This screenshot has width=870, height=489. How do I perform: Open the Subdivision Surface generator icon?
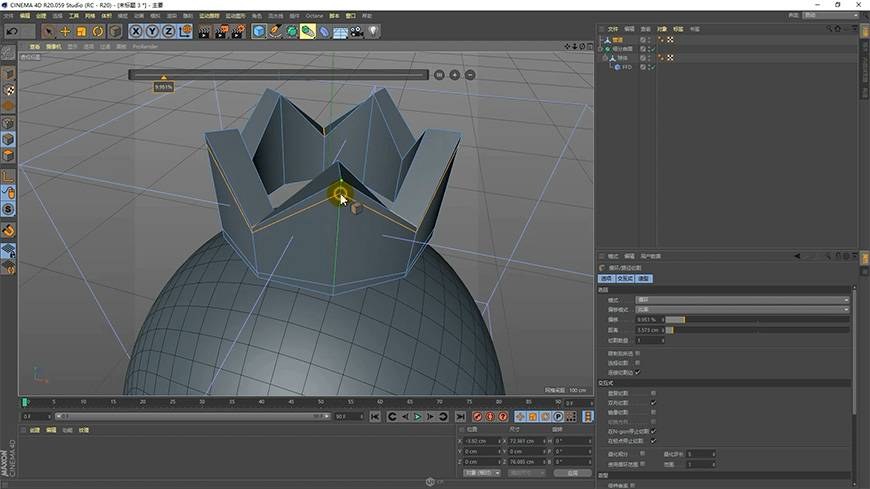coord(291,31)
